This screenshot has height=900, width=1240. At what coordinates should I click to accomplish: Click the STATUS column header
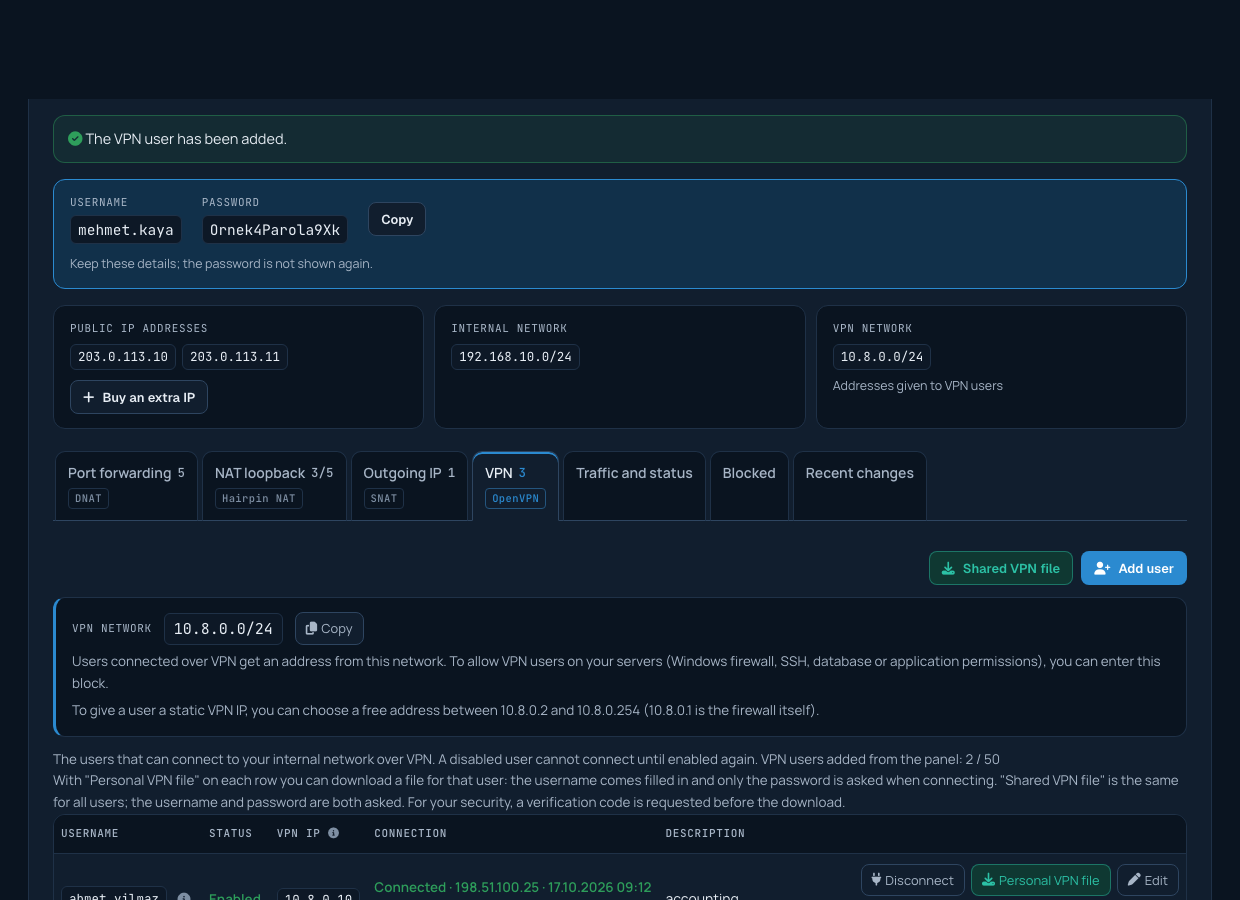coord(231,833)
